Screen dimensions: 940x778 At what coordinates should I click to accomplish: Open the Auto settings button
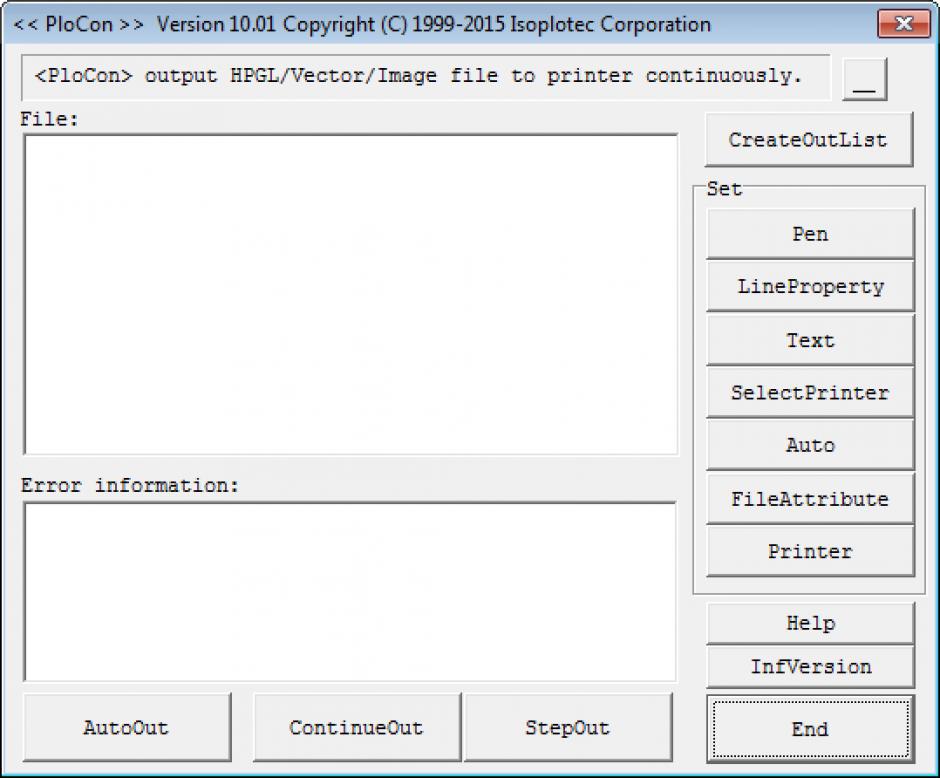pos(811,445)
